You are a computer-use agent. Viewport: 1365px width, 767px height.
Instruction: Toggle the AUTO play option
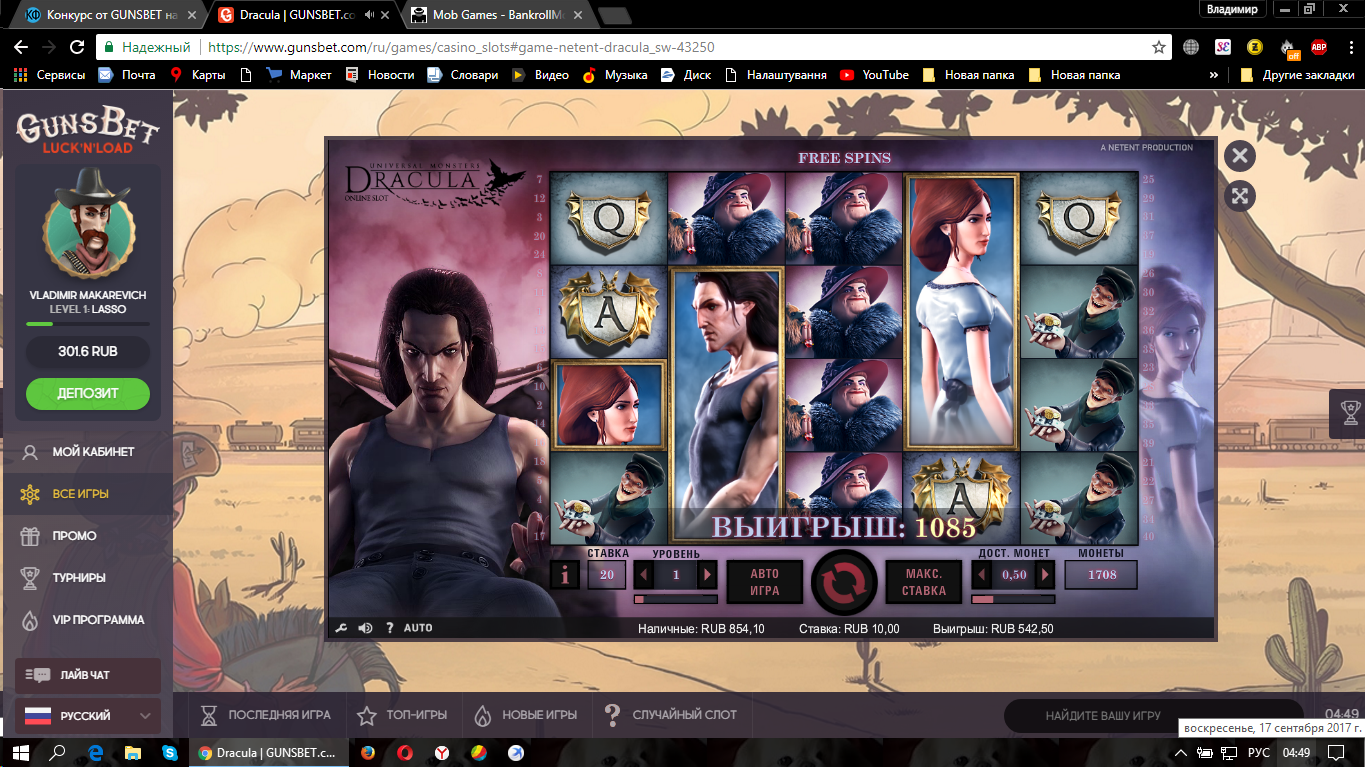418,628
